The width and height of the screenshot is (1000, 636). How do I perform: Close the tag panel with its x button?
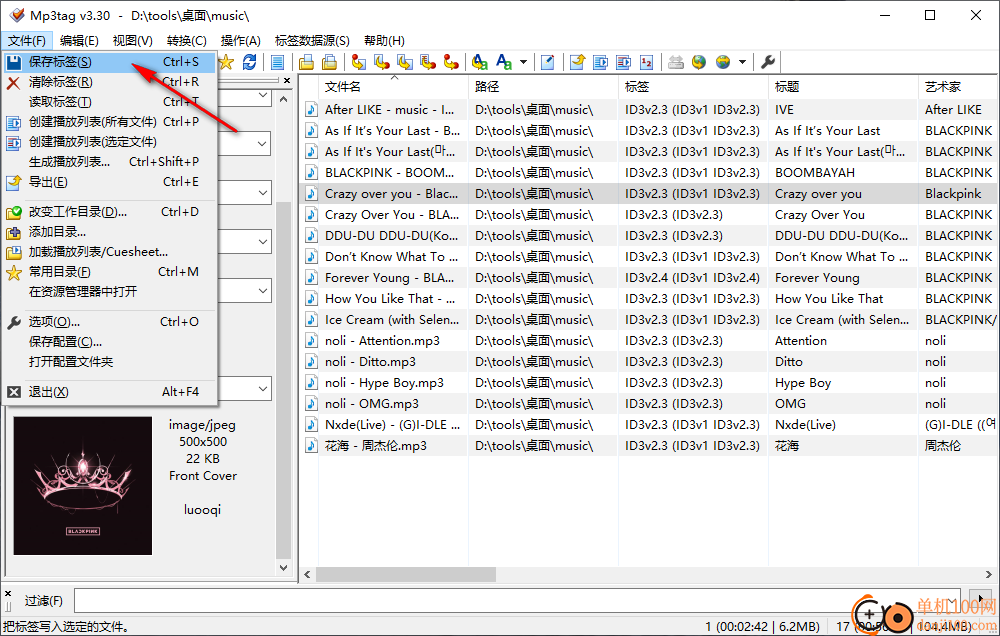coord(287,80)
